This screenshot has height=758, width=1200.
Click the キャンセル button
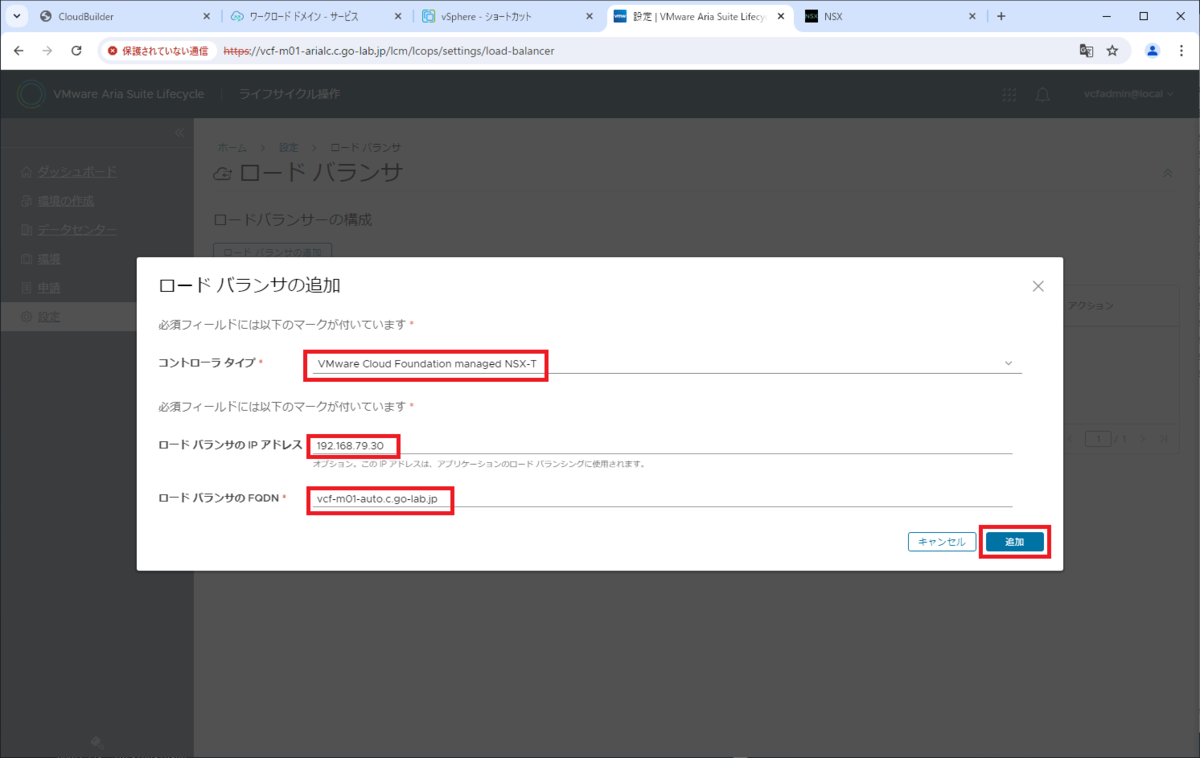click(941, 541)
